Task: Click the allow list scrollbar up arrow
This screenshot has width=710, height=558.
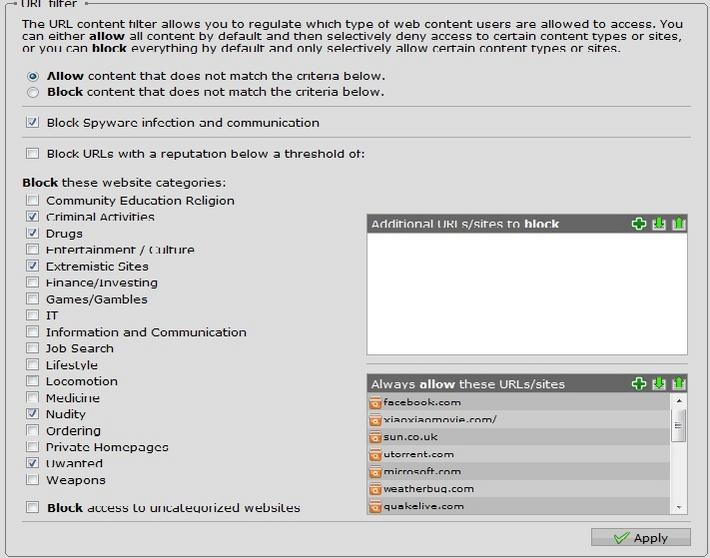Action: point(679,401)
